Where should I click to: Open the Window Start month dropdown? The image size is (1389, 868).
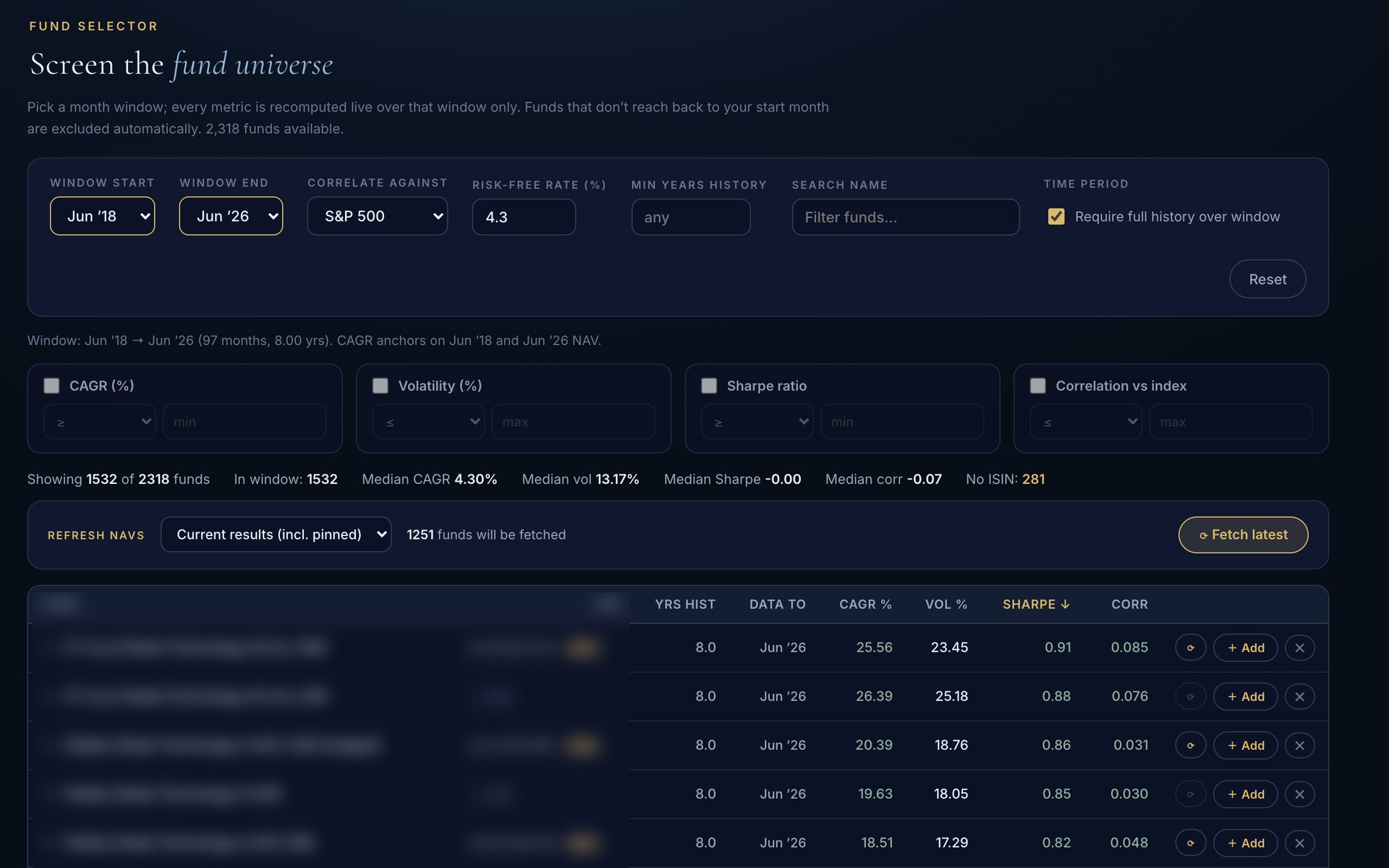[102, 216]
